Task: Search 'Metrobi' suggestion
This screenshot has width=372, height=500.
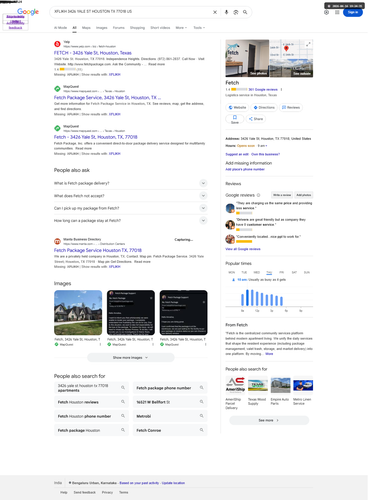Action: [x=170, y=416]
